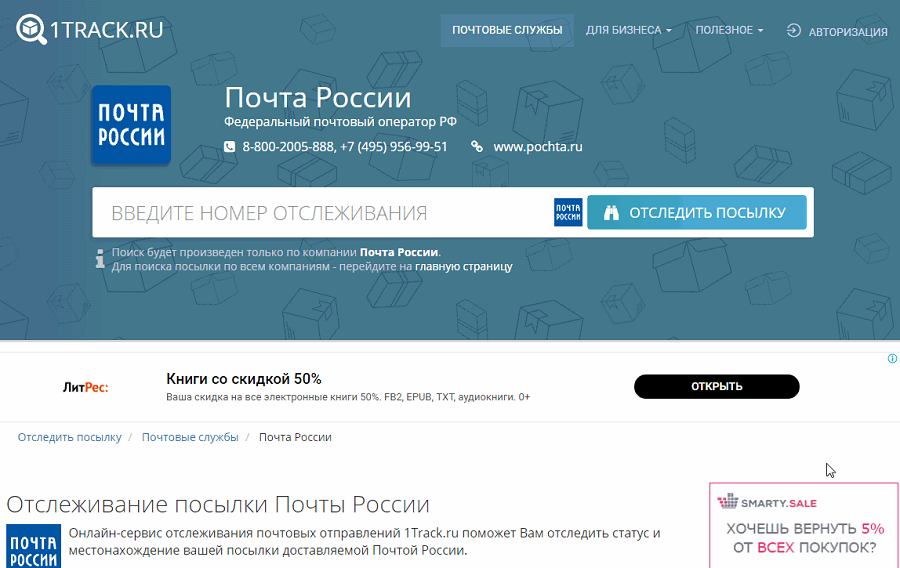Click the ЛитРес ad logo
The height and width of the screenshot is (568, 900).
coord(86,388)
